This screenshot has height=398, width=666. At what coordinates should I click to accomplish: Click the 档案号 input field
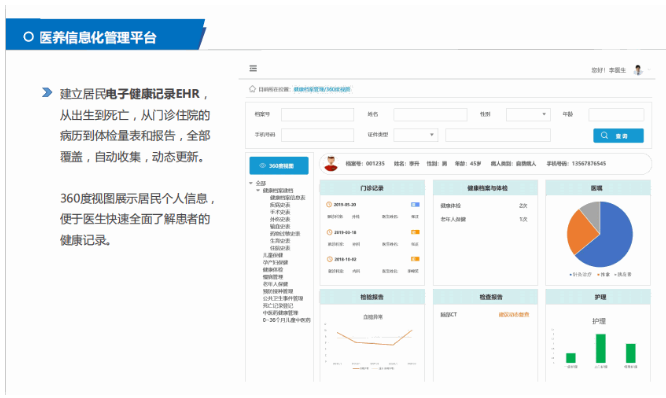pos(317,114)
